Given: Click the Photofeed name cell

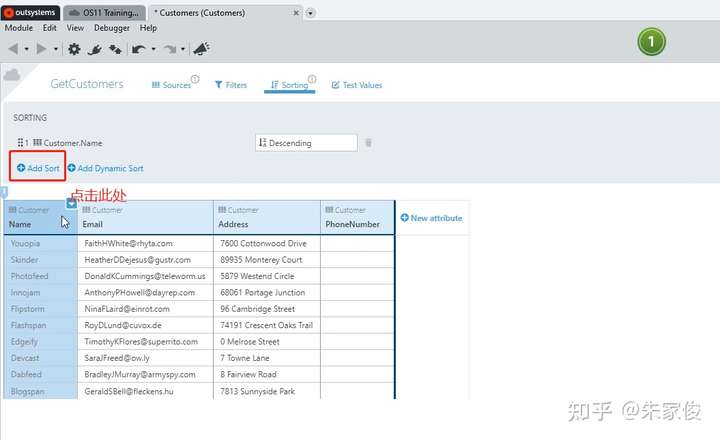Looking at the screenshot, I should 41,276.
